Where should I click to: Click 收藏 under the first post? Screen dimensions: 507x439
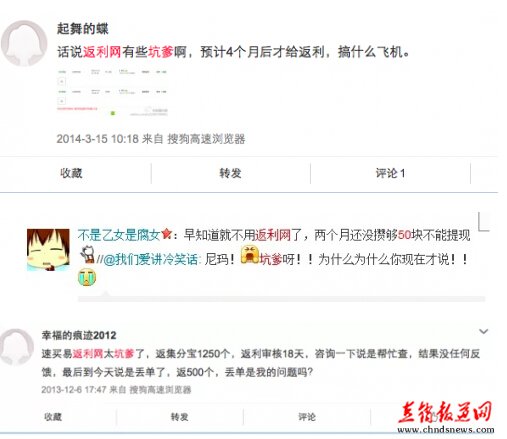71,173
